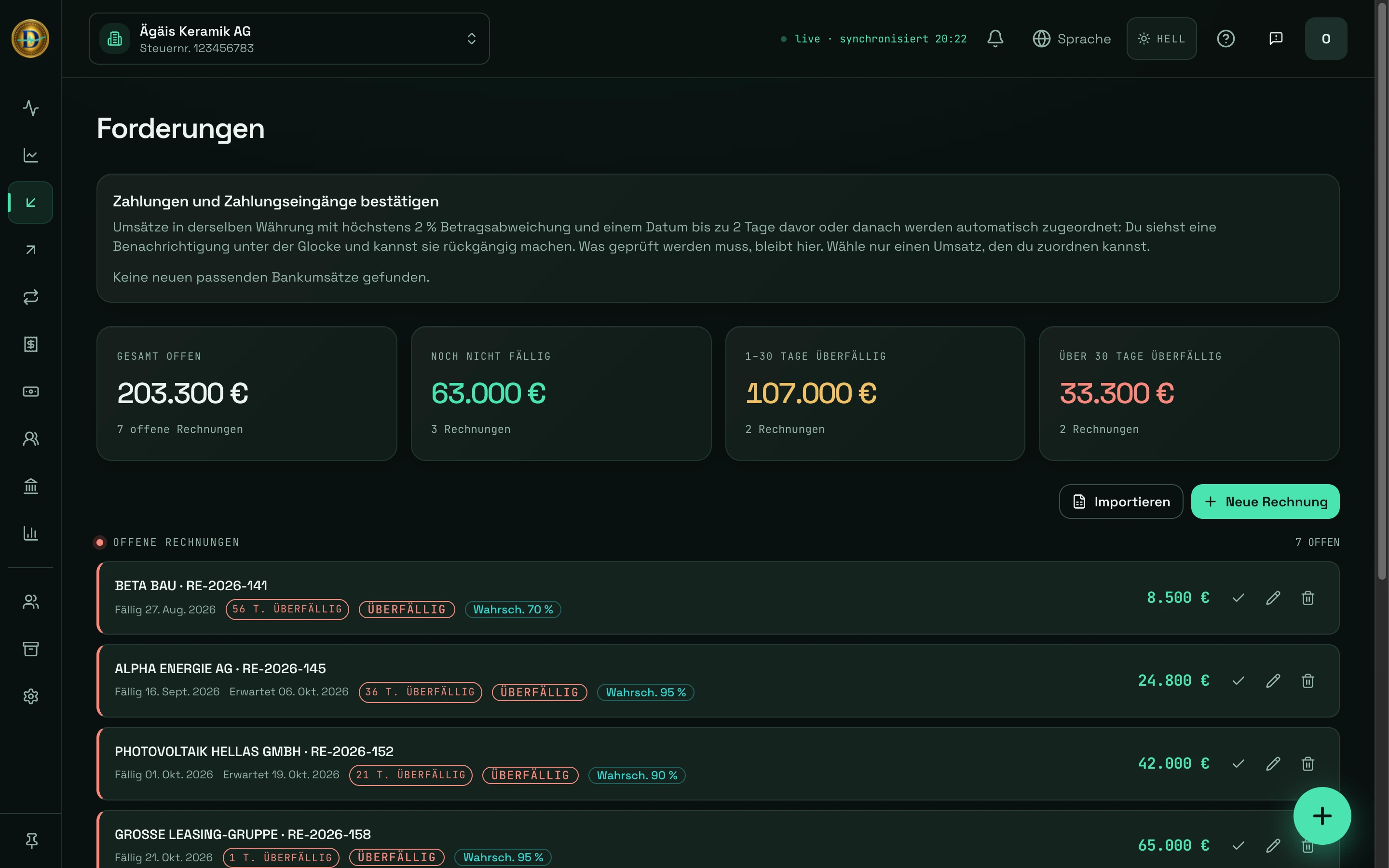Click the Neue Rechnung button
The width and height of the screenshot is (1389, 868).
click(1265, 502)
